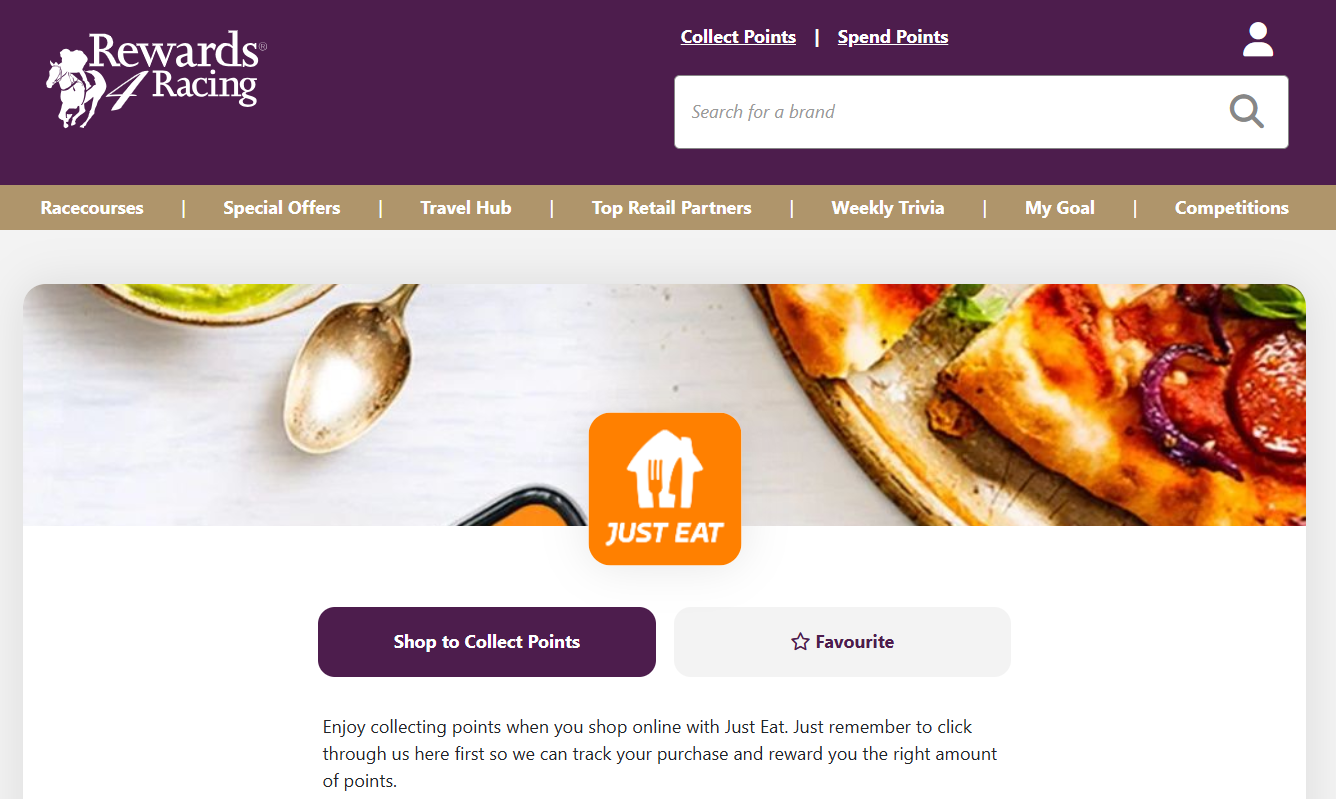Click the Just Eat description paragraph

(660, 754)
